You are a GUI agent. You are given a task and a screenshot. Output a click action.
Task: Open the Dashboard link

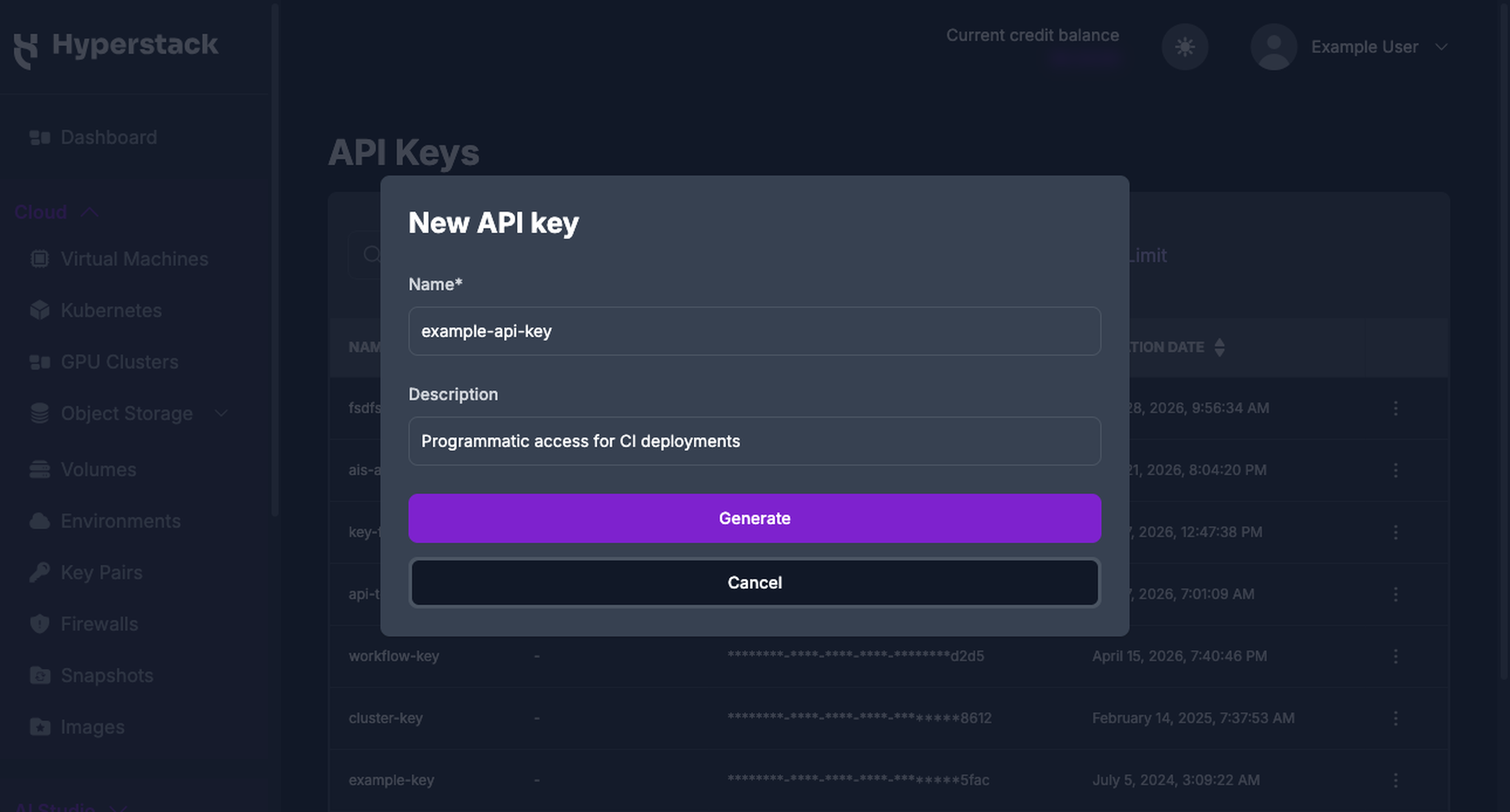pos(109,137)
